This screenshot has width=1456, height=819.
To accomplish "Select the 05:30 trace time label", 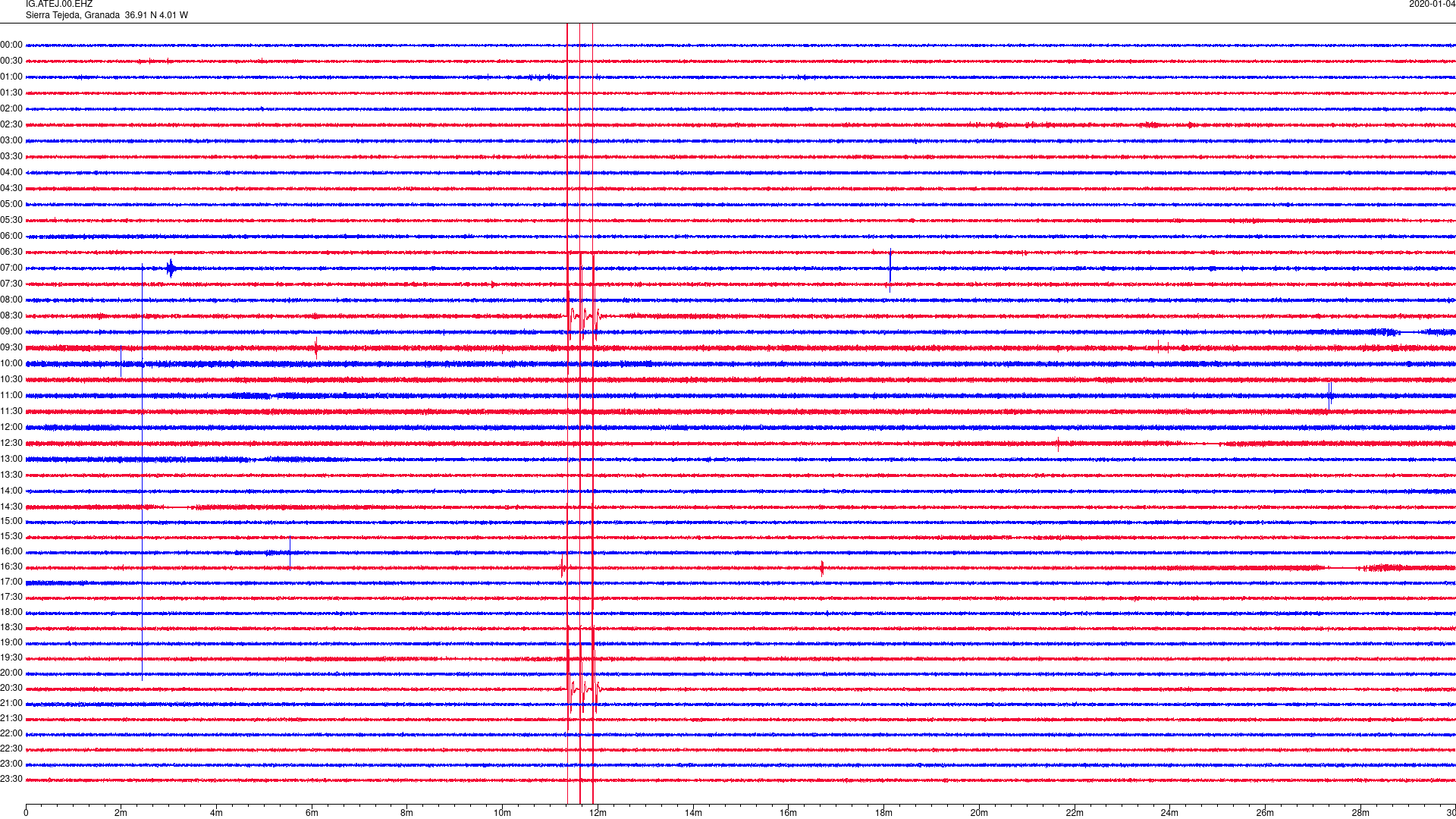I will click(11, 220).
